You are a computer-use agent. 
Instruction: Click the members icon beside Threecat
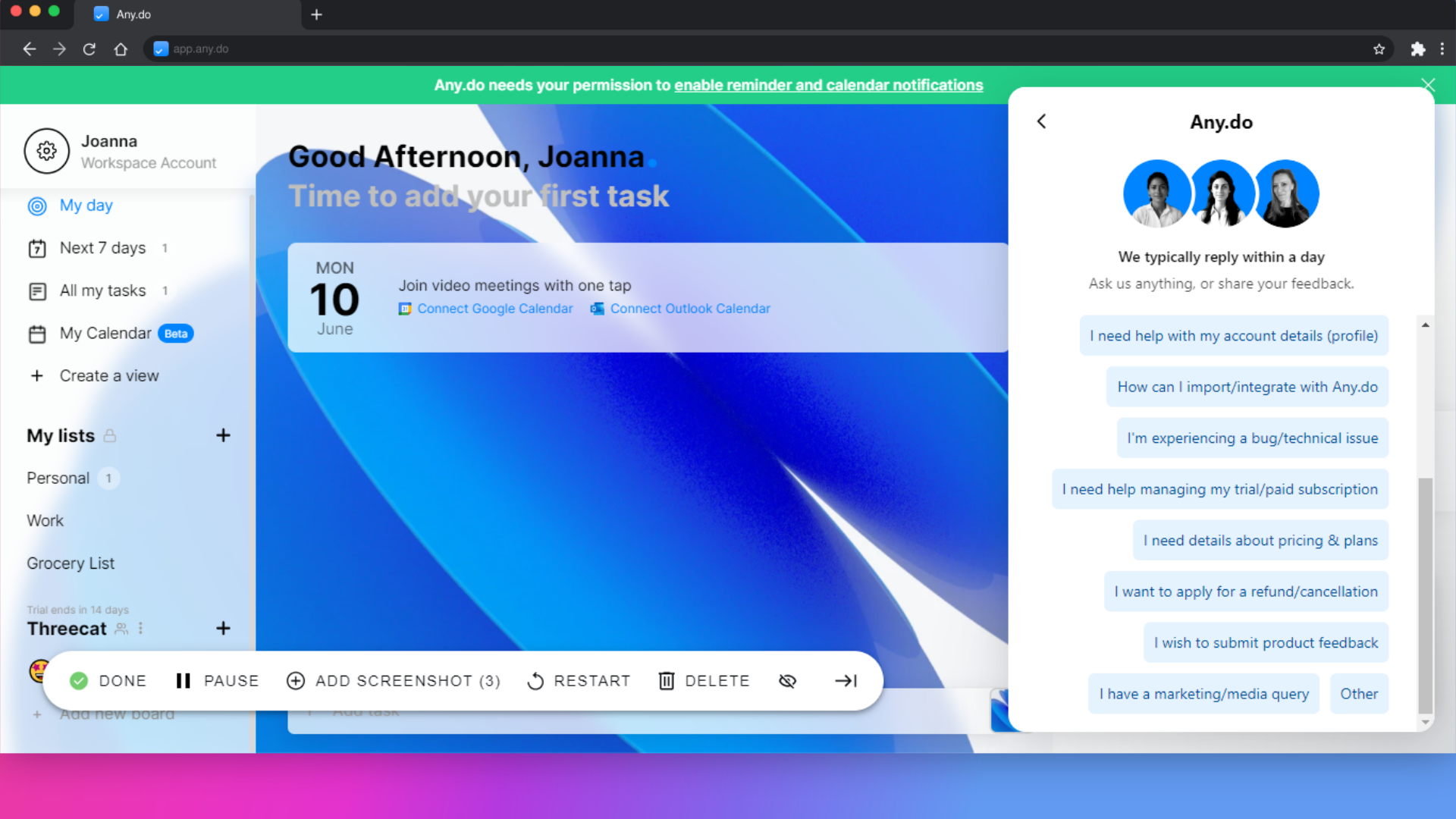tap(121, 629)
